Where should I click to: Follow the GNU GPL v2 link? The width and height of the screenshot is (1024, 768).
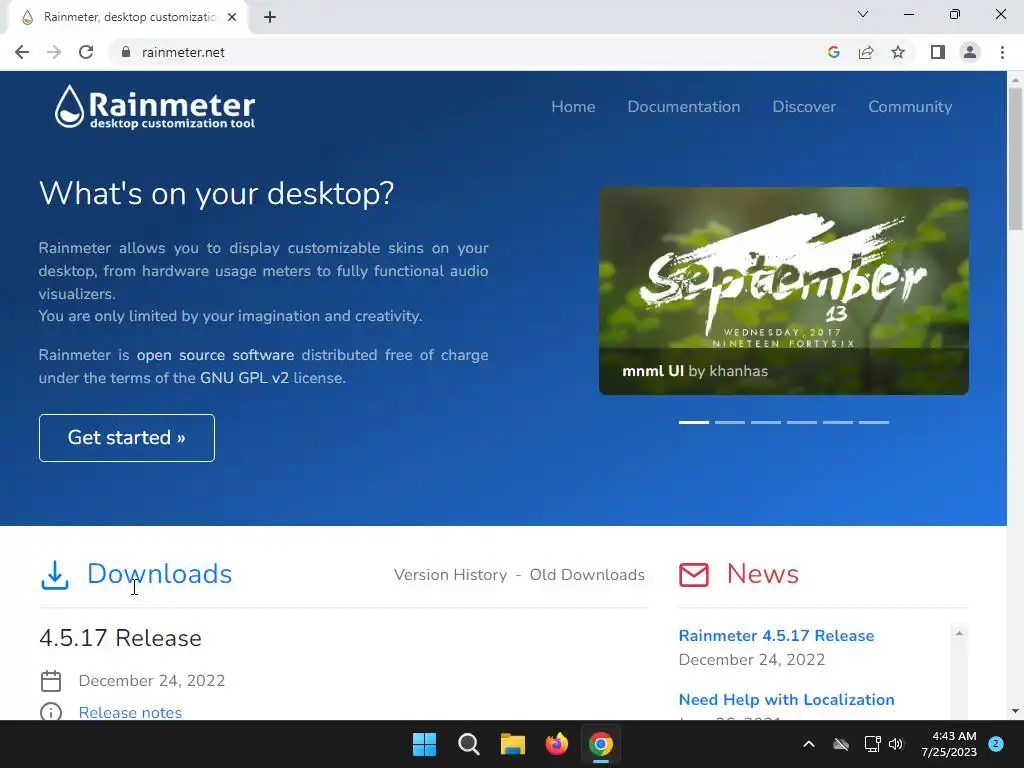(244, 377)
